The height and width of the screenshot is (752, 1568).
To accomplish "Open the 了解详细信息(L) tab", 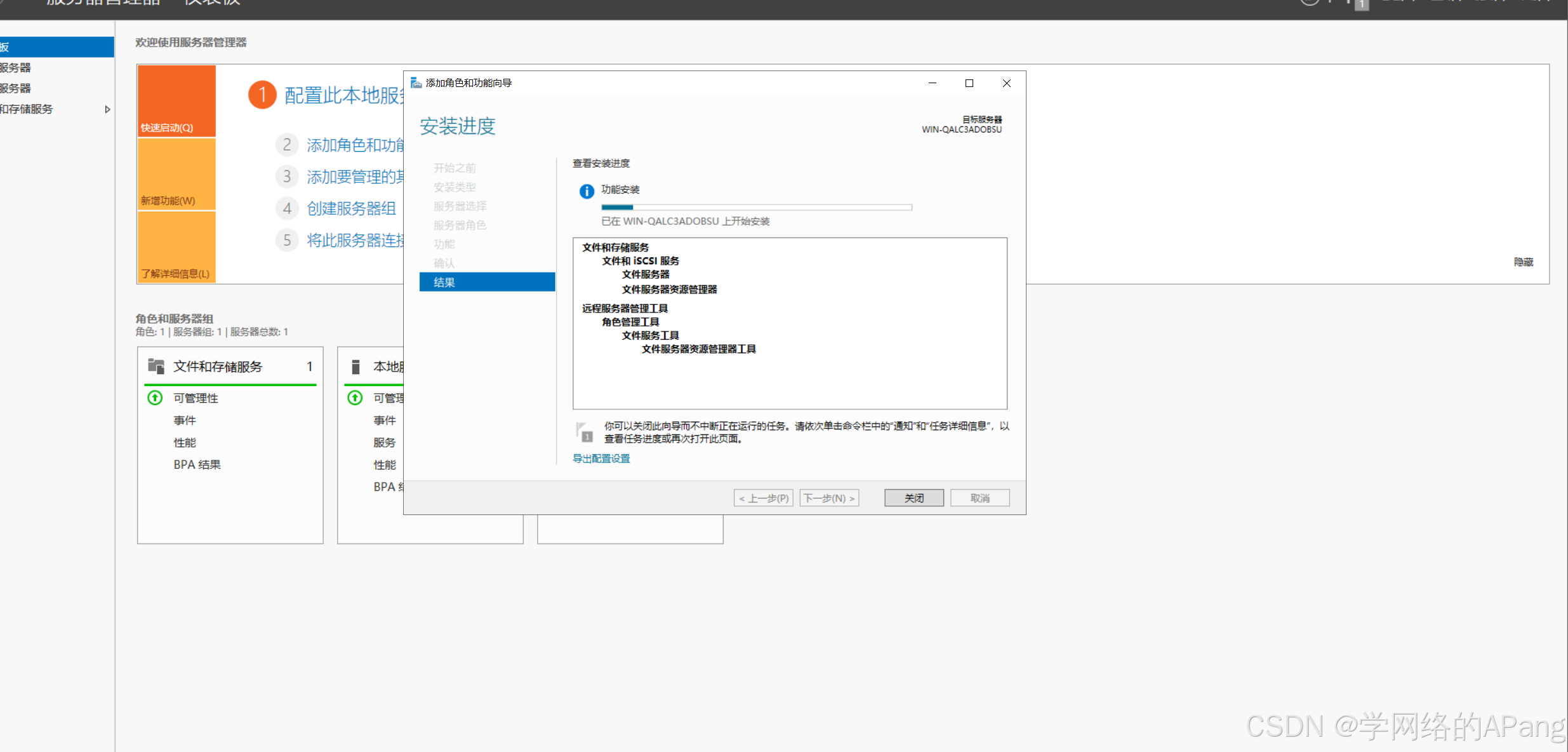I will (176, 248).
